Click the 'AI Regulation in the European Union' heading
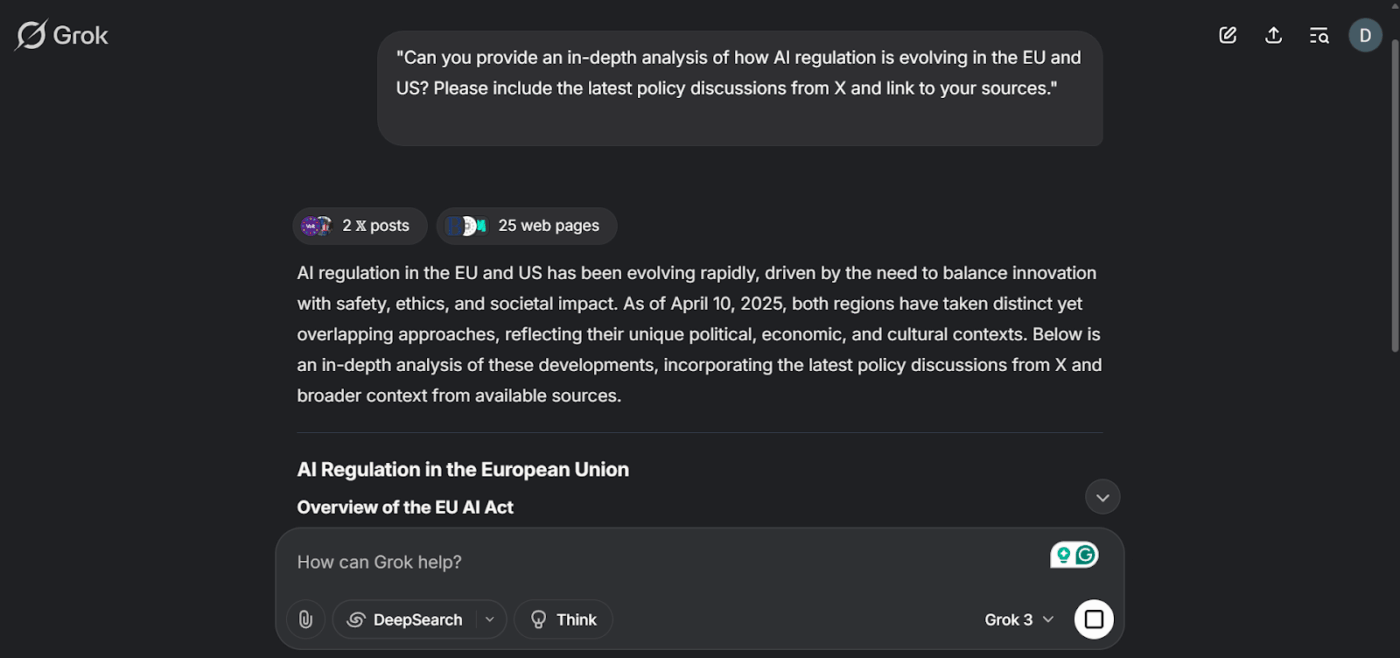This screenshot has width=1400, height=658. tap(463, 470)
